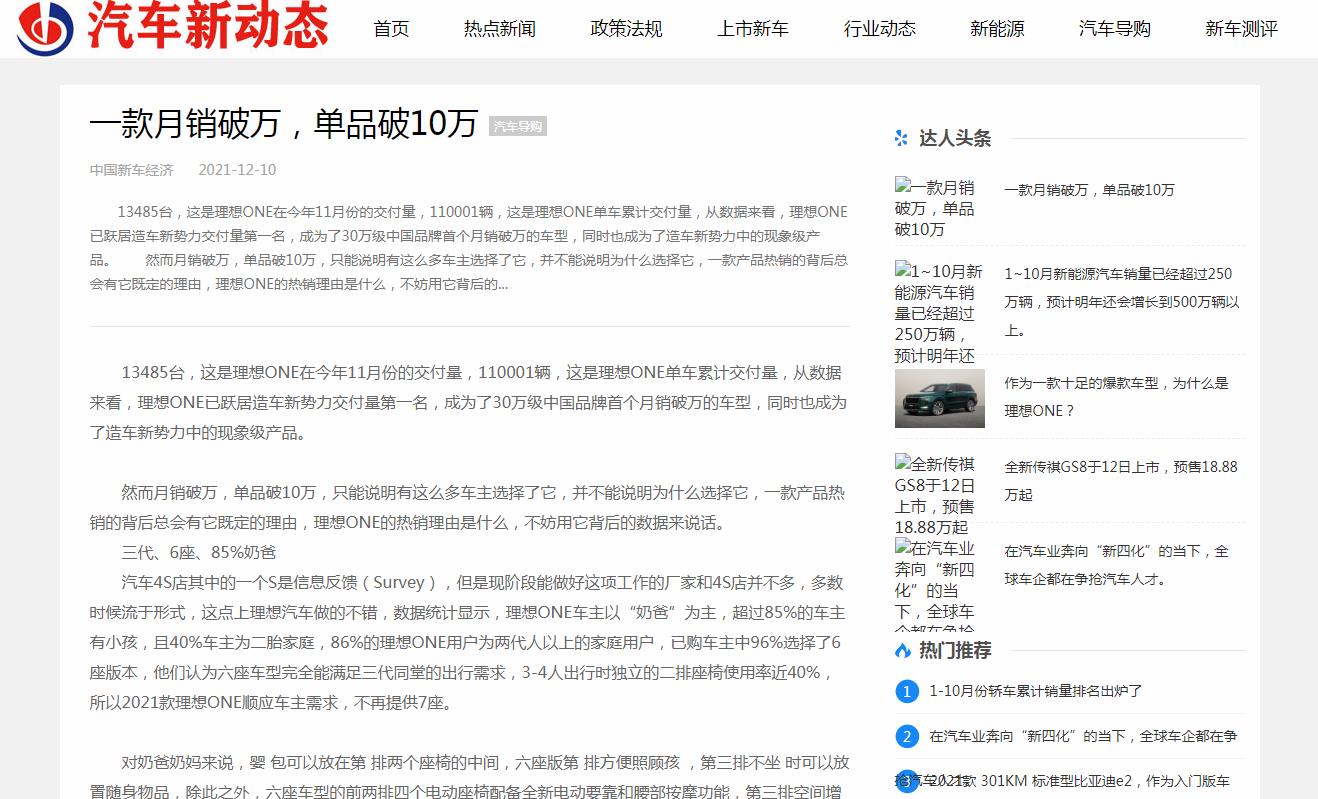1318x799 pixels.
Task: Click the date 2021-12-10
Action: coord(237,170)
